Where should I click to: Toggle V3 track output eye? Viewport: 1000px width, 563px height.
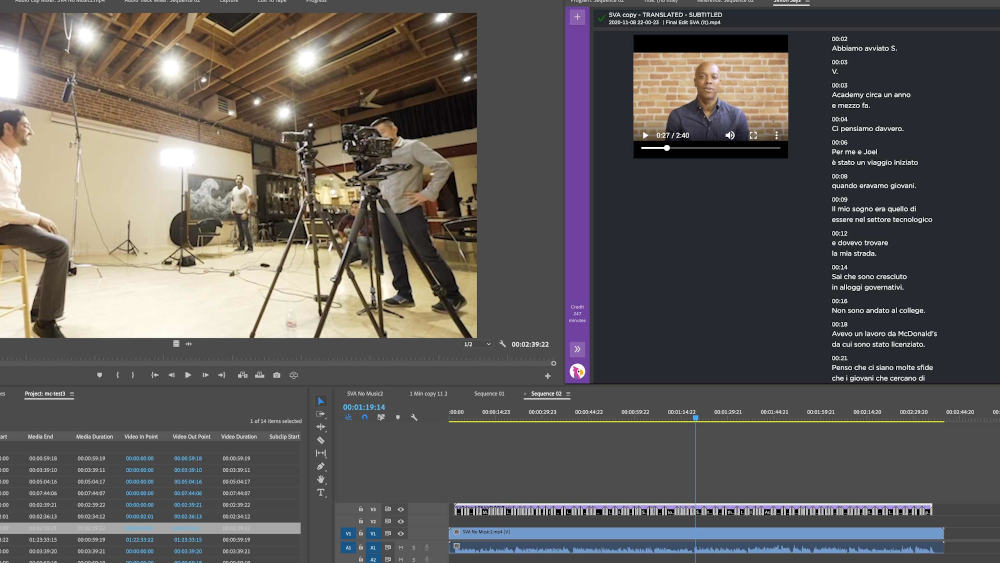click(401, 509)
